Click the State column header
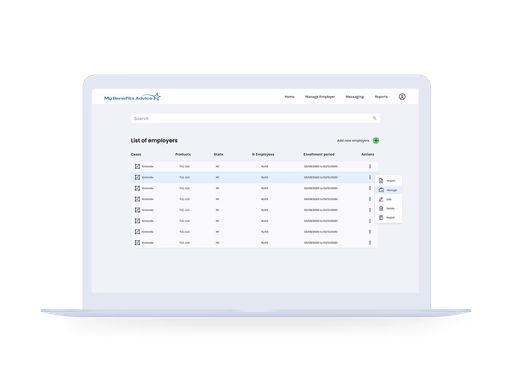 point(218,154)
